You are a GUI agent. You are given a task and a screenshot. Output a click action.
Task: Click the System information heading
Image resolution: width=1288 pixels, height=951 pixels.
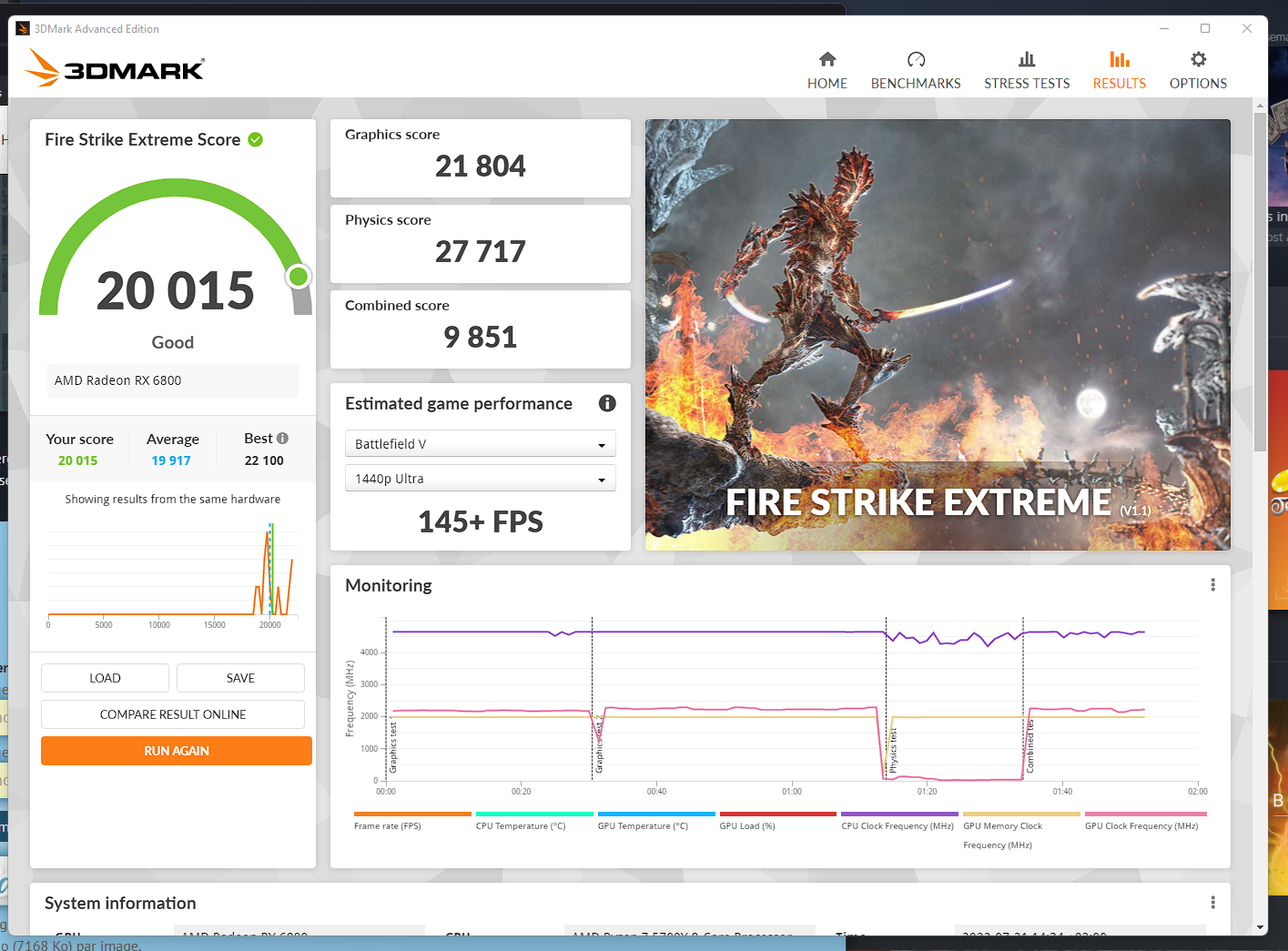120,903
